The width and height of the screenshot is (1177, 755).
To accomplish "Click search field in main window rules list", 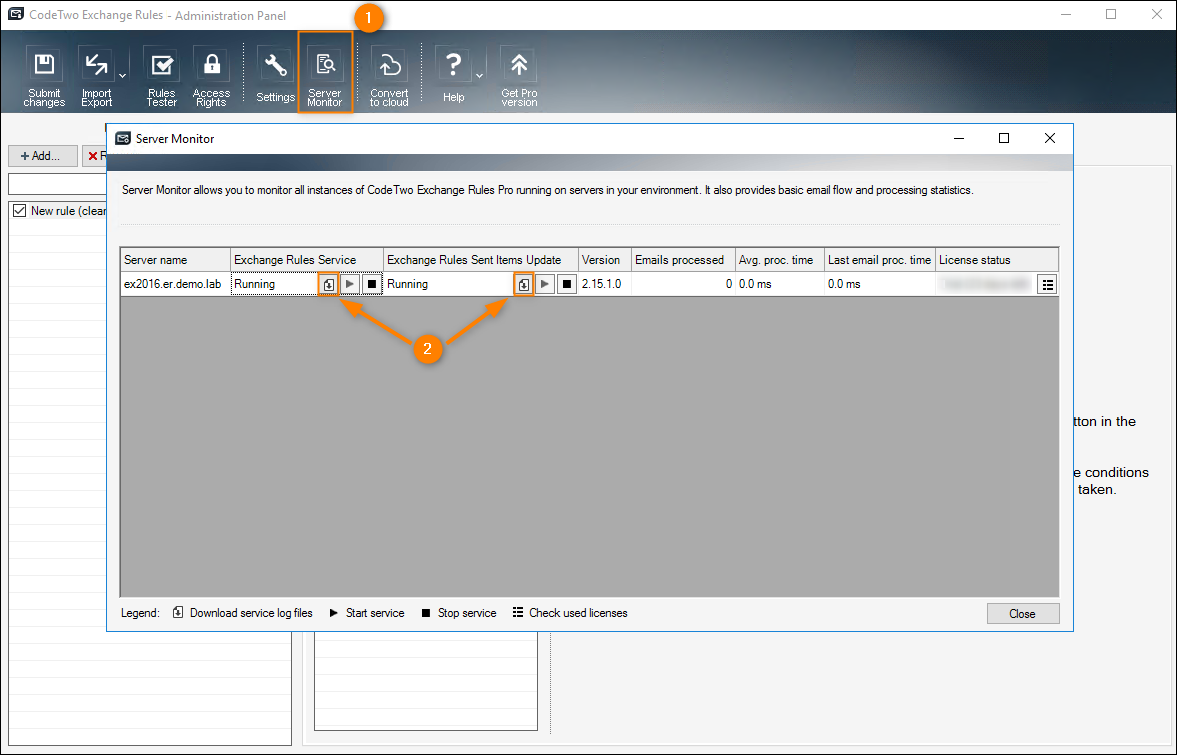I will point(57,184).
